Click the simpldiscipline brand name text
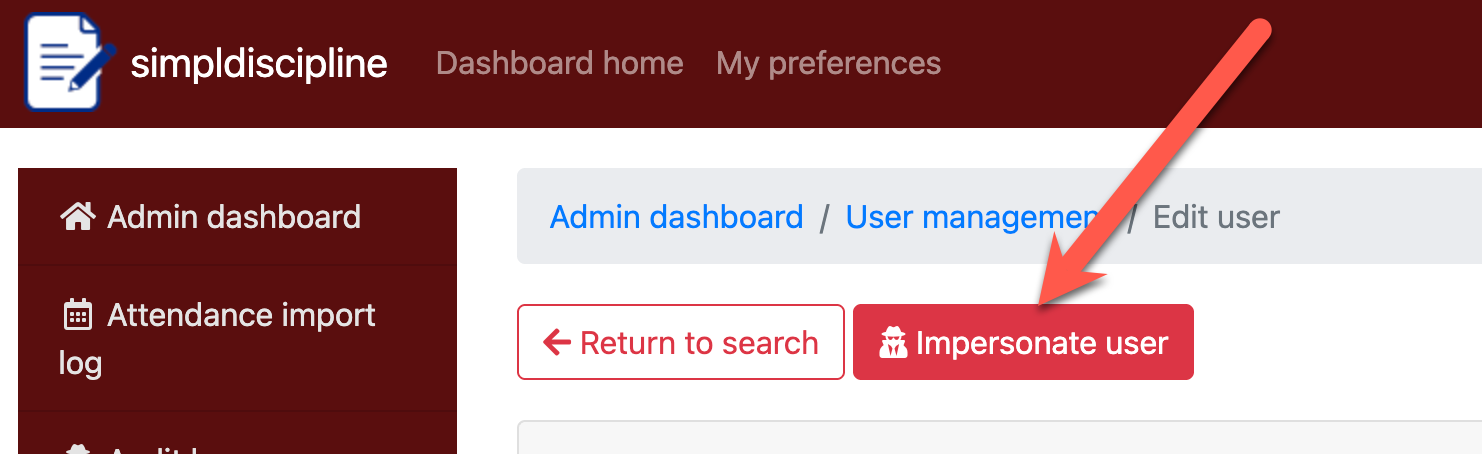This screenshot has width=1482, height=454. (x=259, y=63)
